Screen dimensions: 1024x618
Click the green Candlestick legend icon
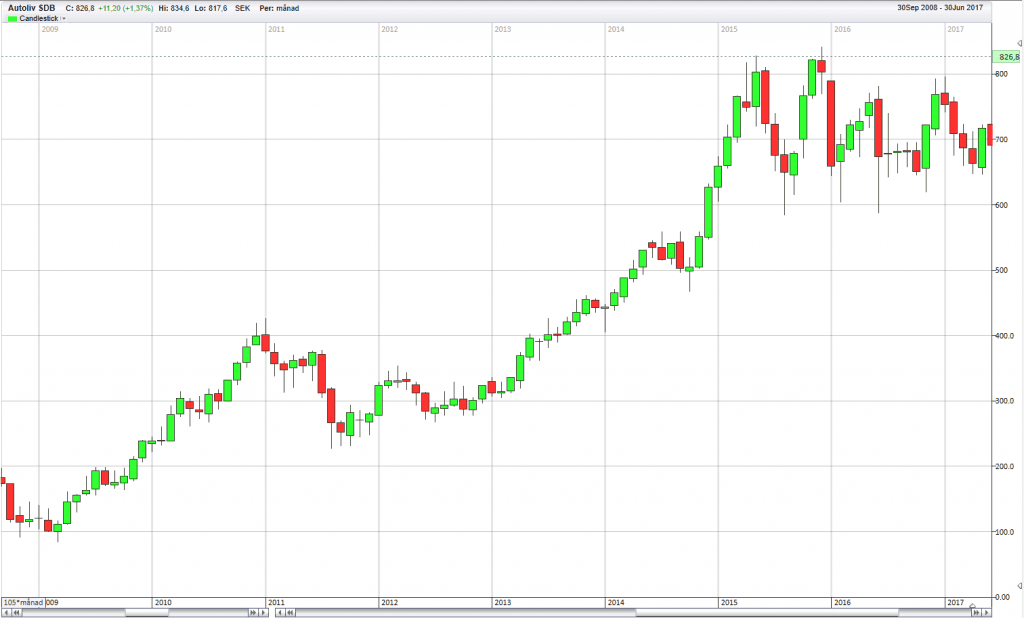(13, 17)
